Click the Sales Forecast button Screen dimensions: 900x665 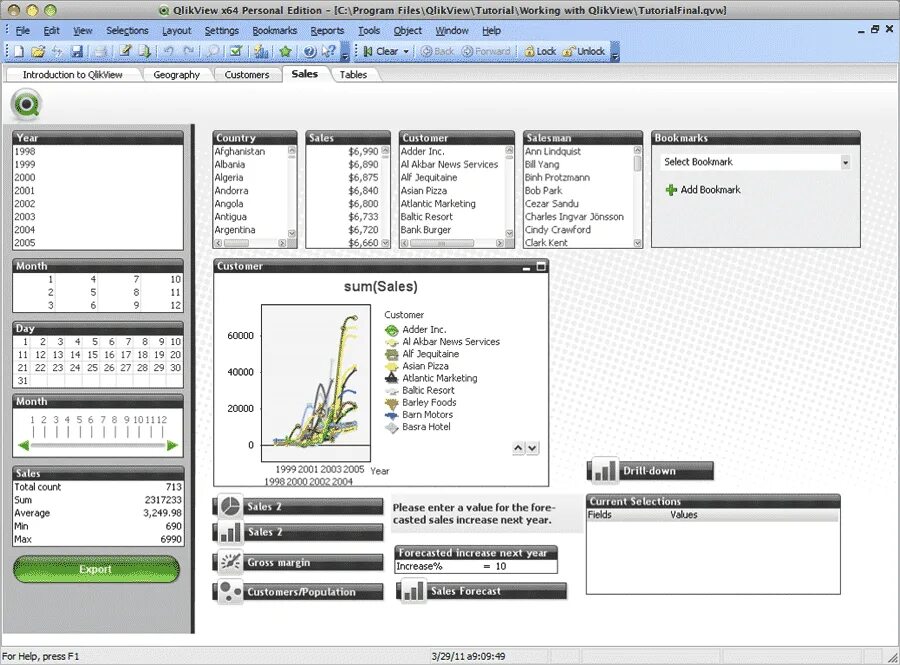point(482,591)
